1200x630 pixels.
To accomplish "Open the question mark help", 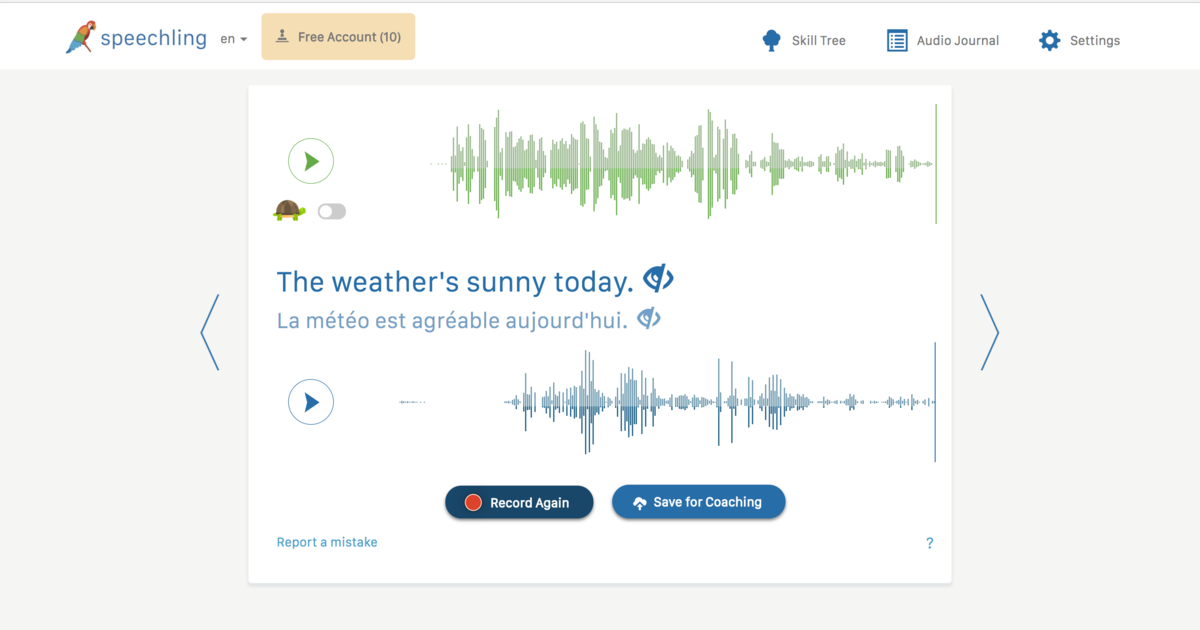I will 929,543.
